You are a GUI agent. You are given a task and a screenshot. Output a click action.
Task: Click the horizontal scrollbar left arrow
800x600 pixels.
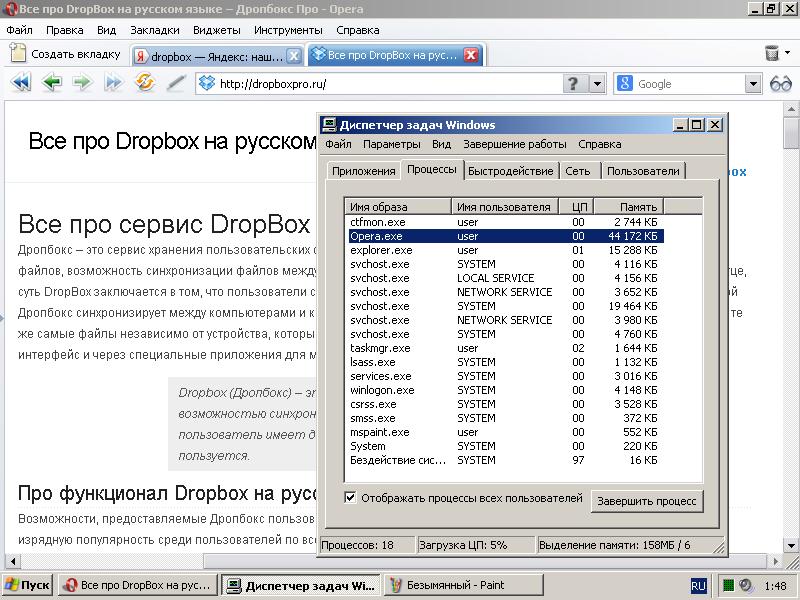pos(13,562)
